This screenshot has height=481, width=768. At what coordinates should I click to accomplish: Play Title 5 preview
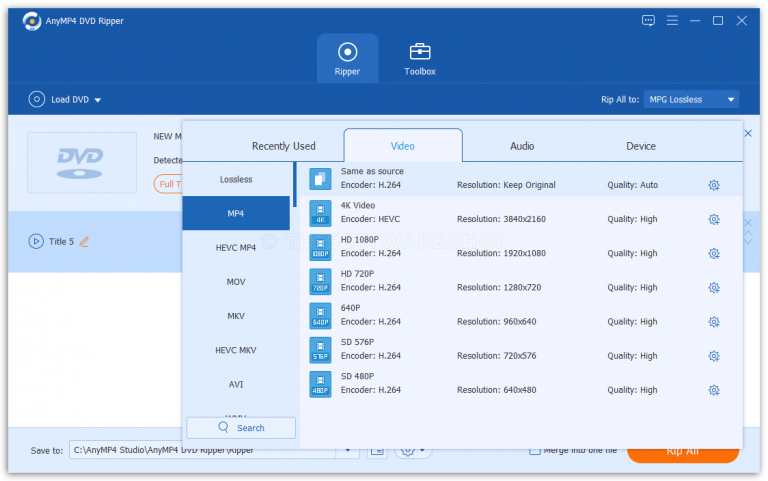36,241
